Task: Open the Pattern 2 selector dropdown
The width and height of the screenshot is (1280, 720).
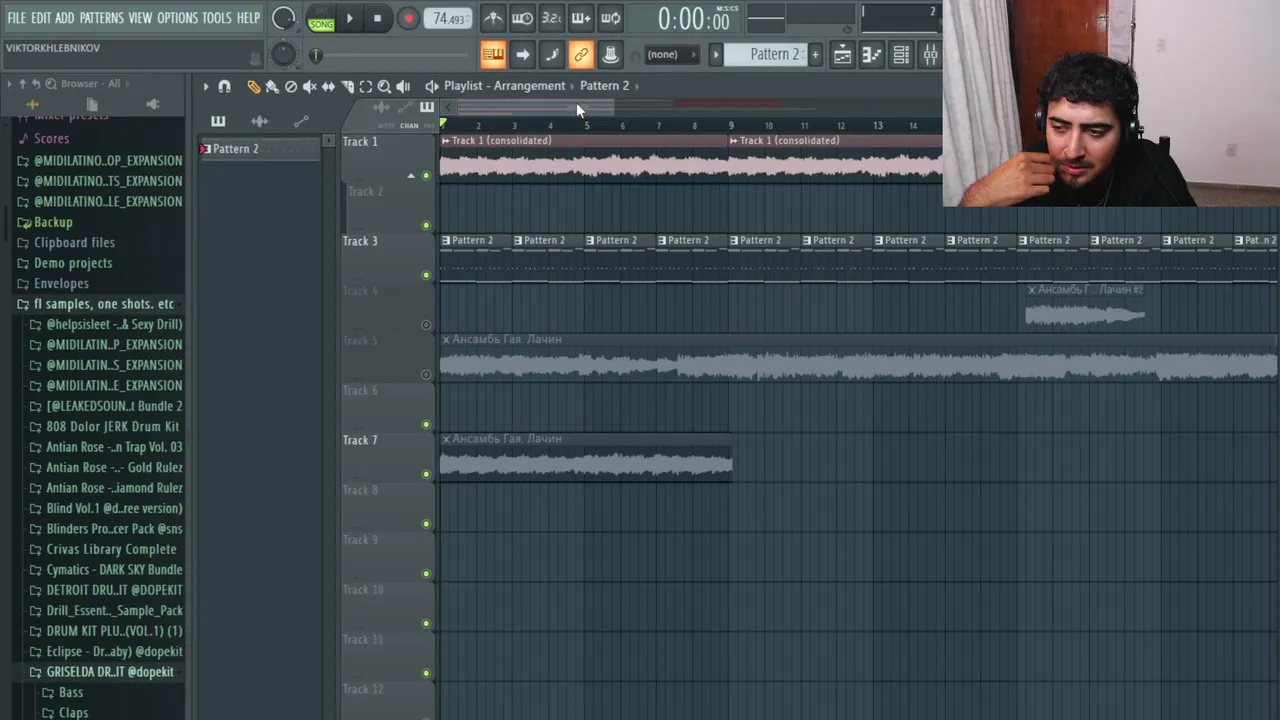Action: 765,54
